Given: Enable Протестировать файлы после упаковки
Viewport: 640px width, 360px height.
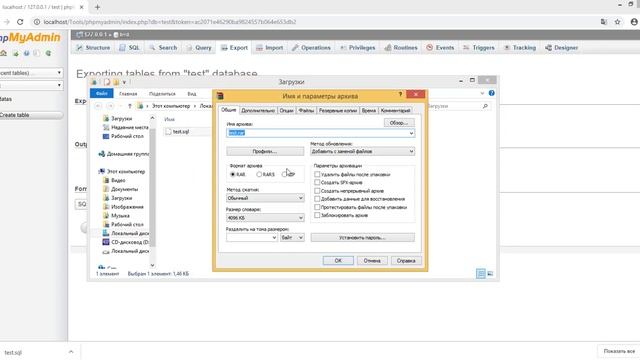Looking at the screenshot, I should 317,207.
